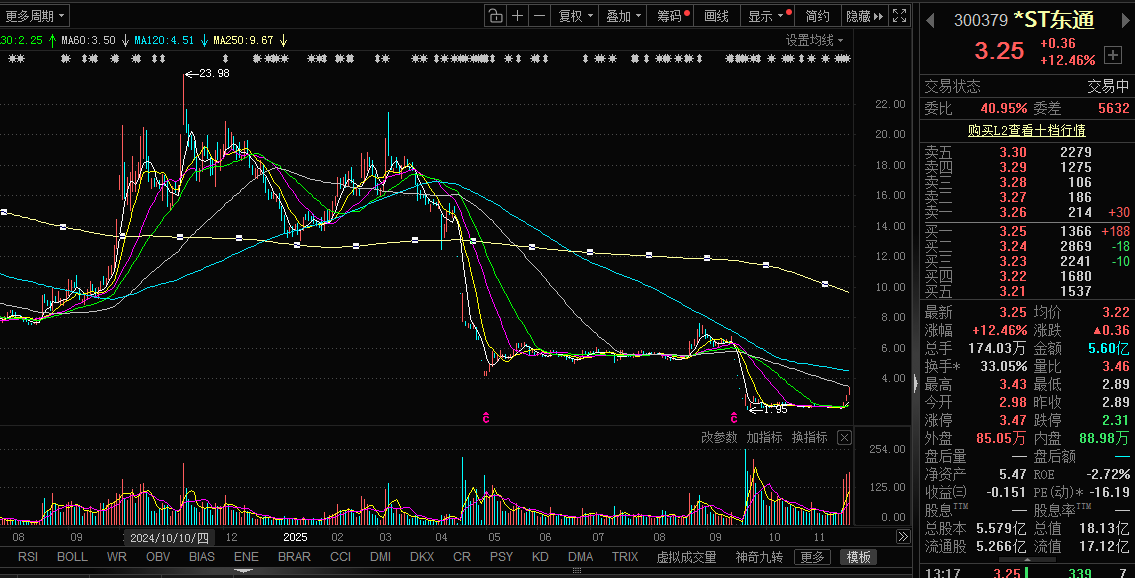This screenshot has width=1135, height=578.
Task: Zoom in chart with plus icon
Action: [x=518, y=16]
